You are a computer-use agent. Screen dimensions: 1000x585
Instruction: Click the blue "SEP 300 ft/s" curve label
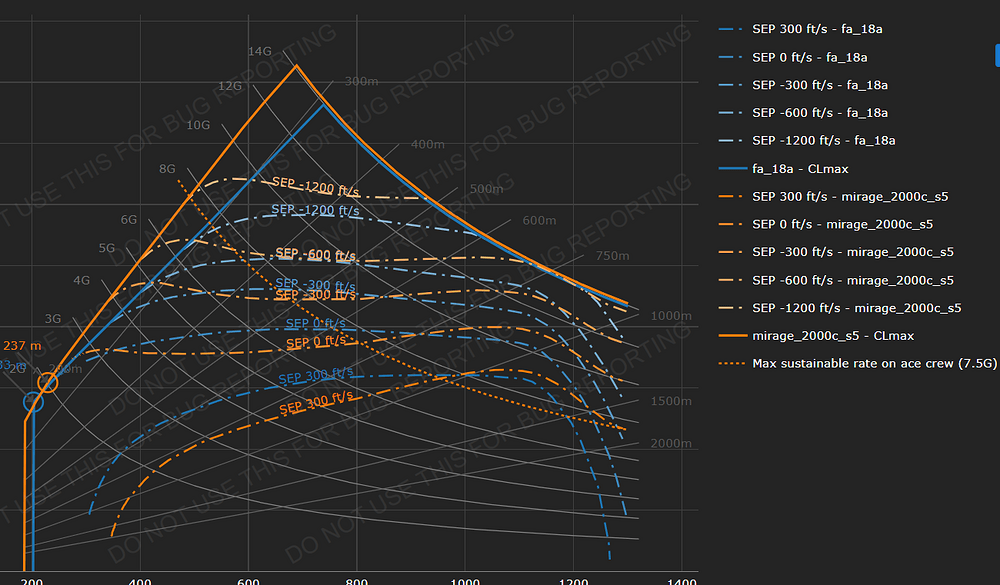point(316,376)
